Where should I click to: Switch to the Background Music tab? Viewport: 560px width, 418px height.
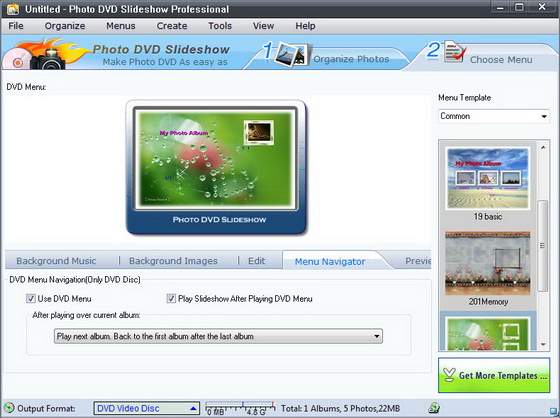[56, 261]
